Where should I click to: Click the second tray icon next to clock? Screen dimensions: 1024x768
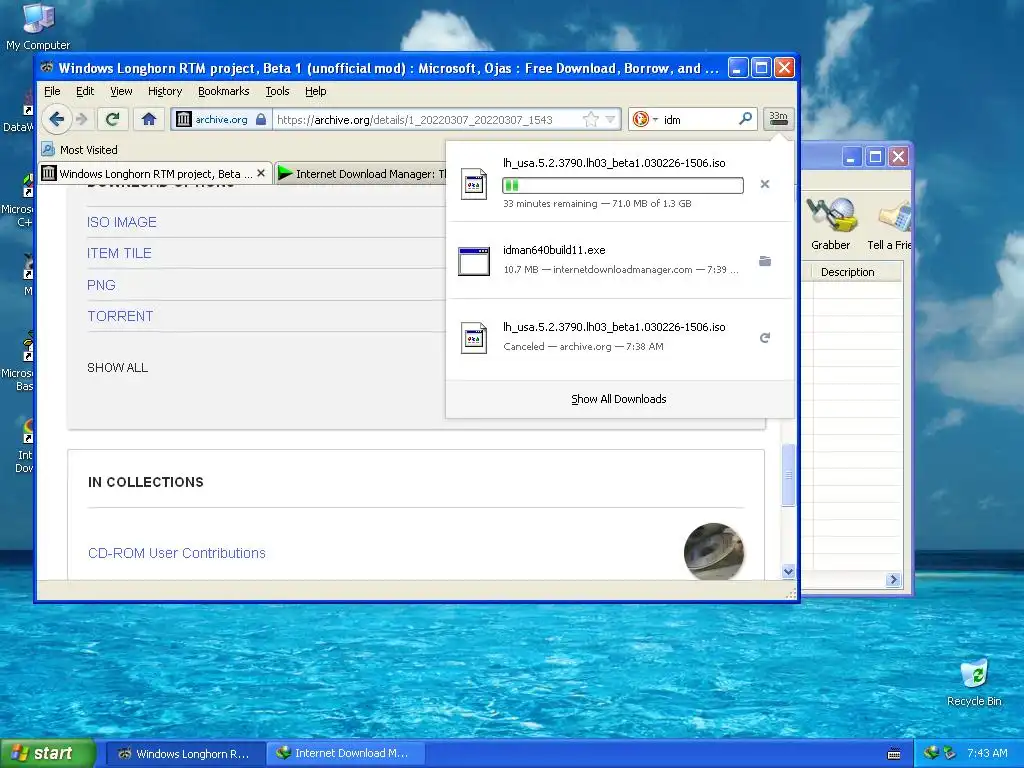[950, 753]
